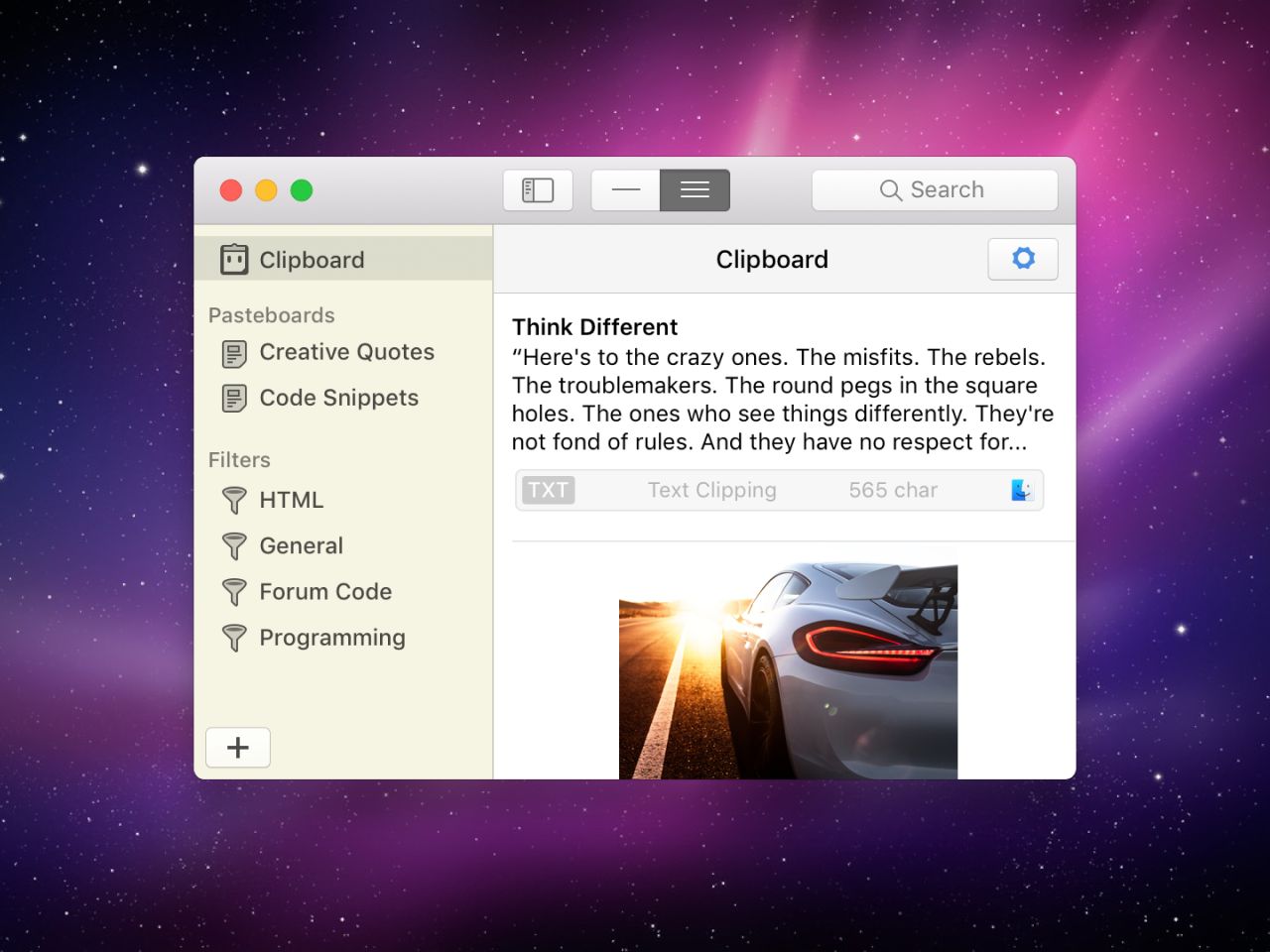The image size is (1270, 952).
Task: Click the Code Snippets pasteboard icon
Action: tap(234, 399)
